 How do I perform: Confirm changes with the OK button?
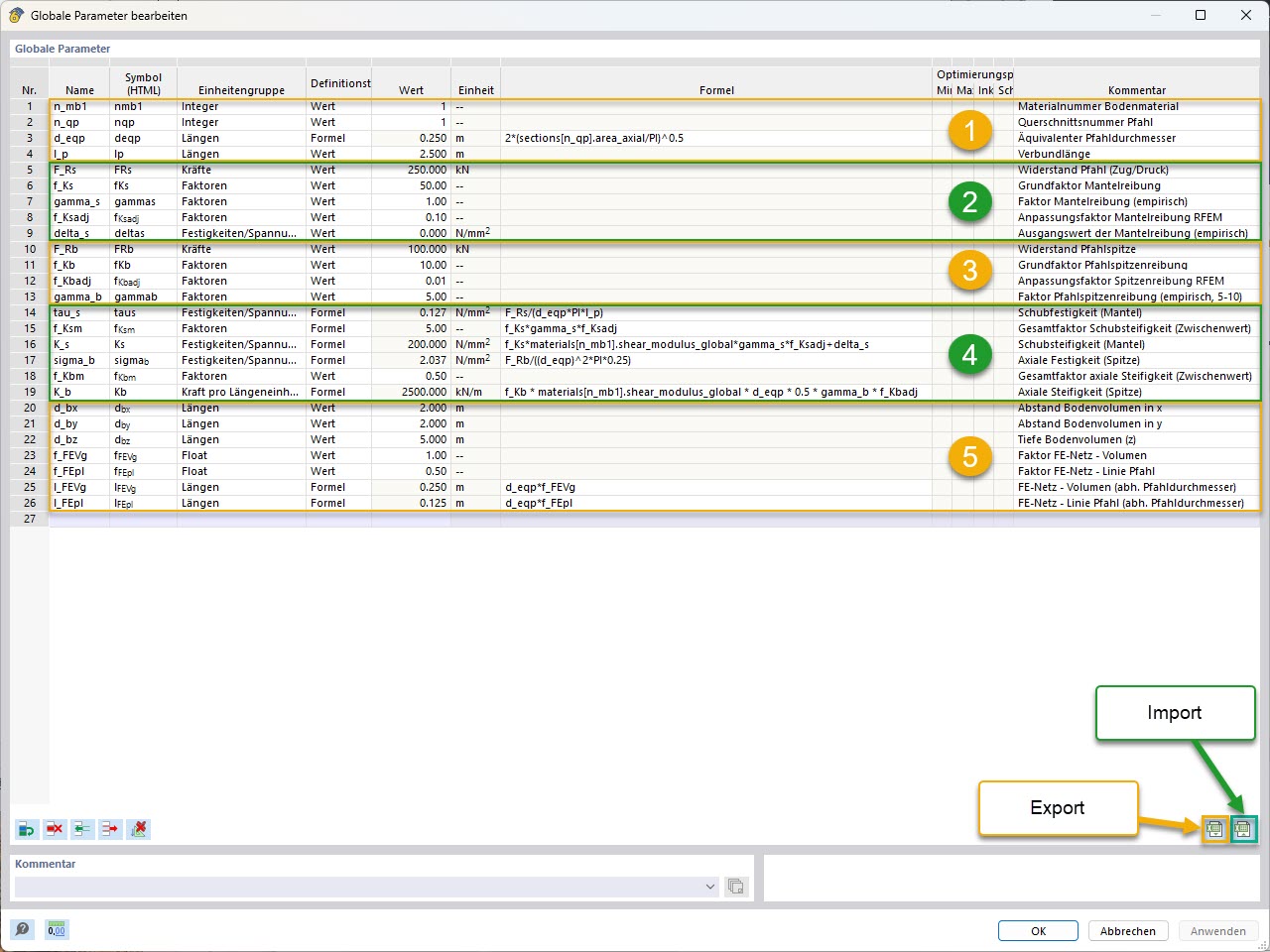click(1038, 930)
